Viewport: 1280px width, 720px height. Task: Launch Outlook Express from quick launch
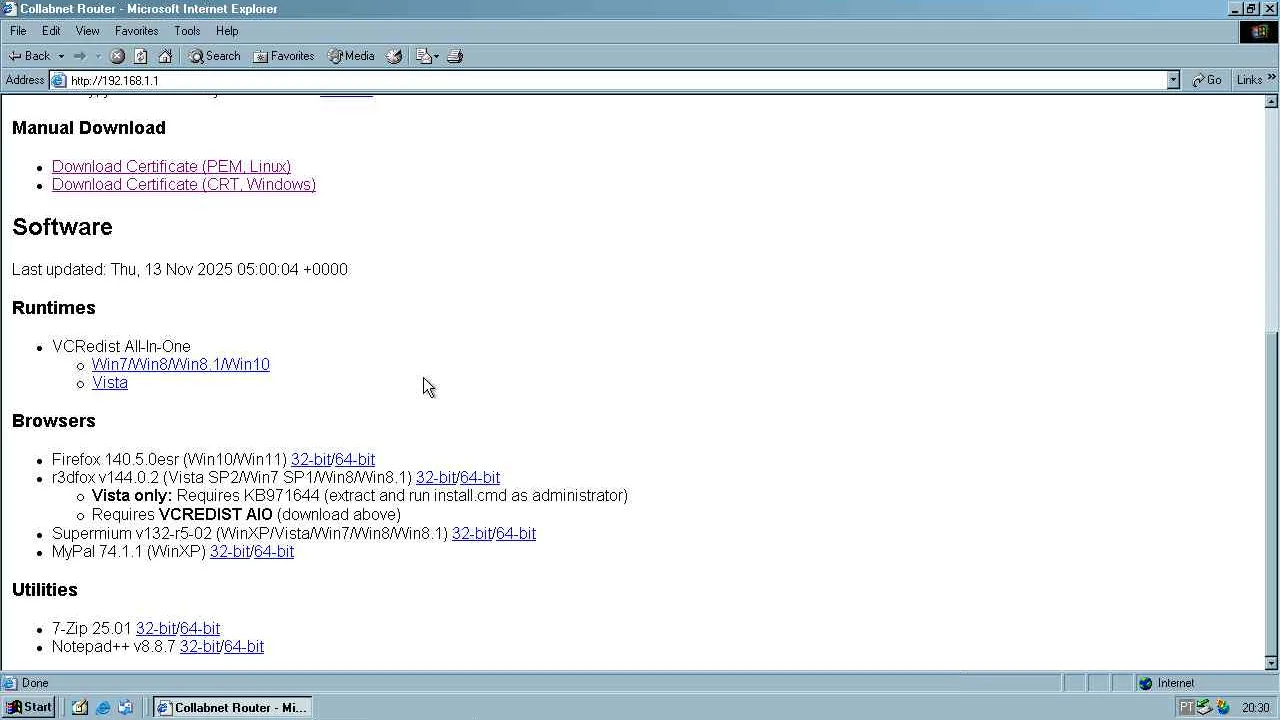(125, 707)
